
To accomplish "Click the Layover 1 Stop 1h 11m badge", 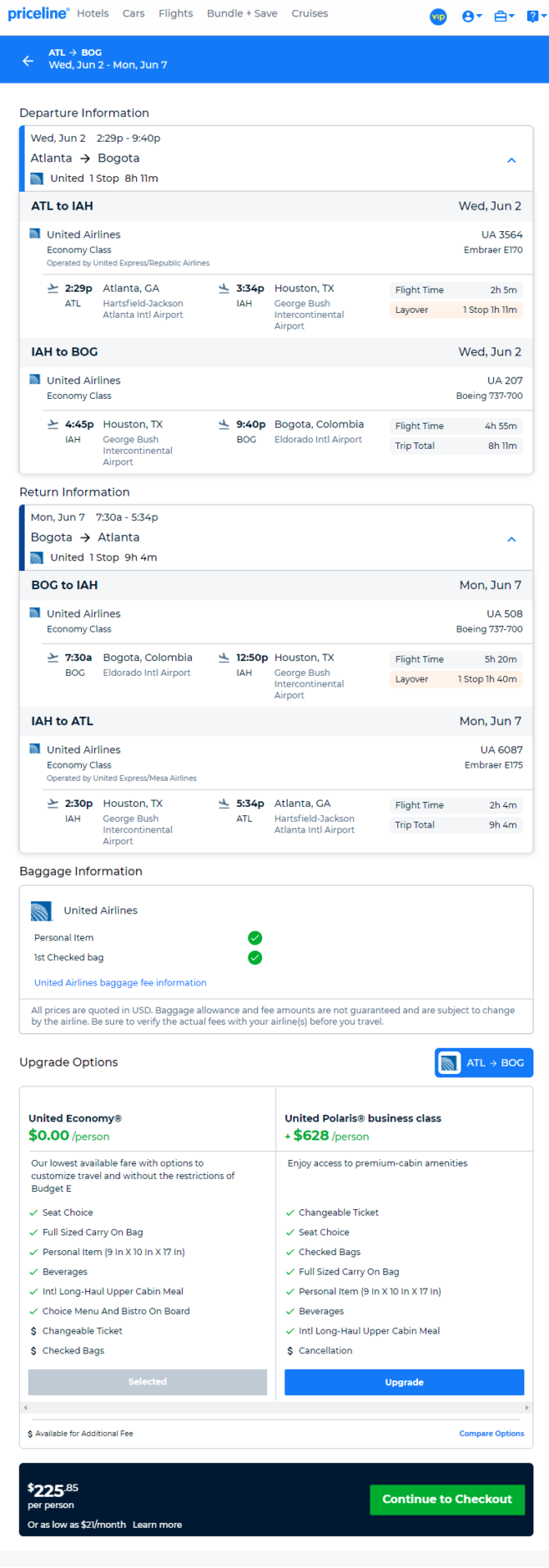I will coord(456,310).
